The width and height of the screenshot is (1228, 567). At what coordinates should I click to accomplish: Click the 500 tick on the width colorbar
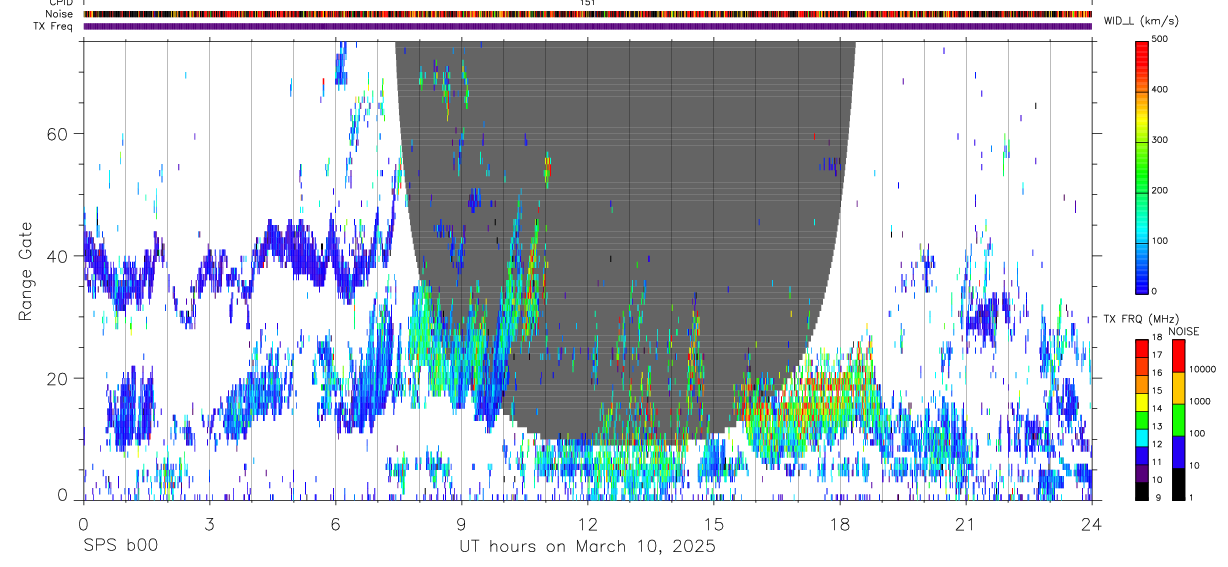(1161, 39)
